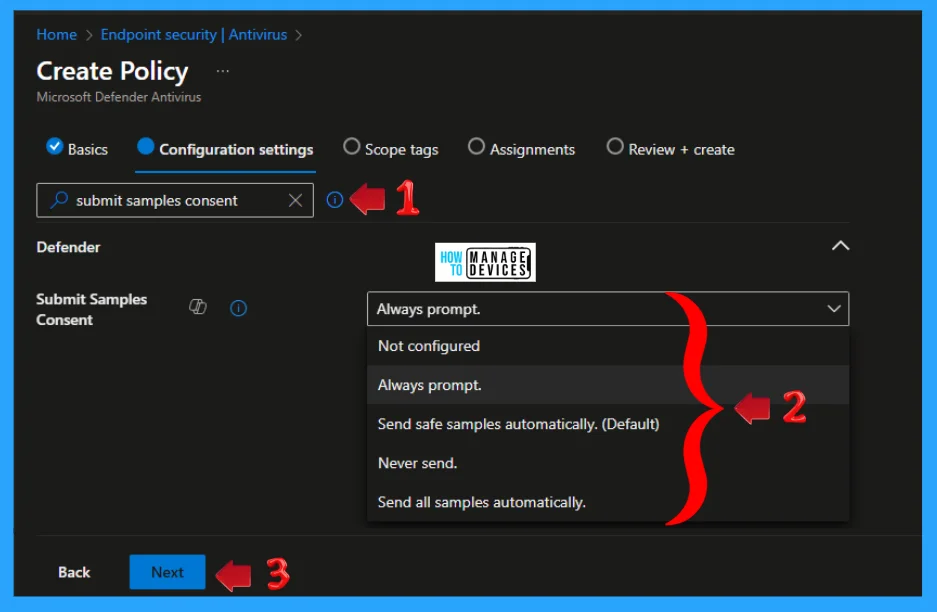Open Endpoint security | Antivirus breadcrumb
Screen dimensions: 937x612
[194, 35]
